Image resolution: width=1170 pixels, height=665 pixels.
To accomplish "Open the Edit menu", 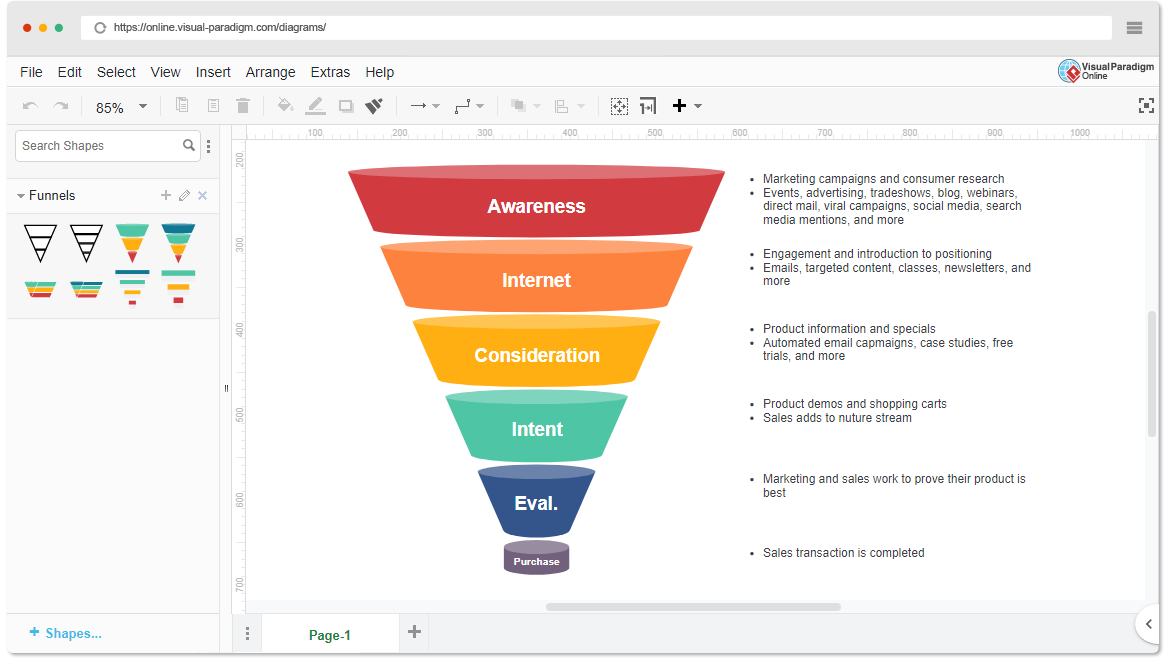I will [x=69, y=72].
